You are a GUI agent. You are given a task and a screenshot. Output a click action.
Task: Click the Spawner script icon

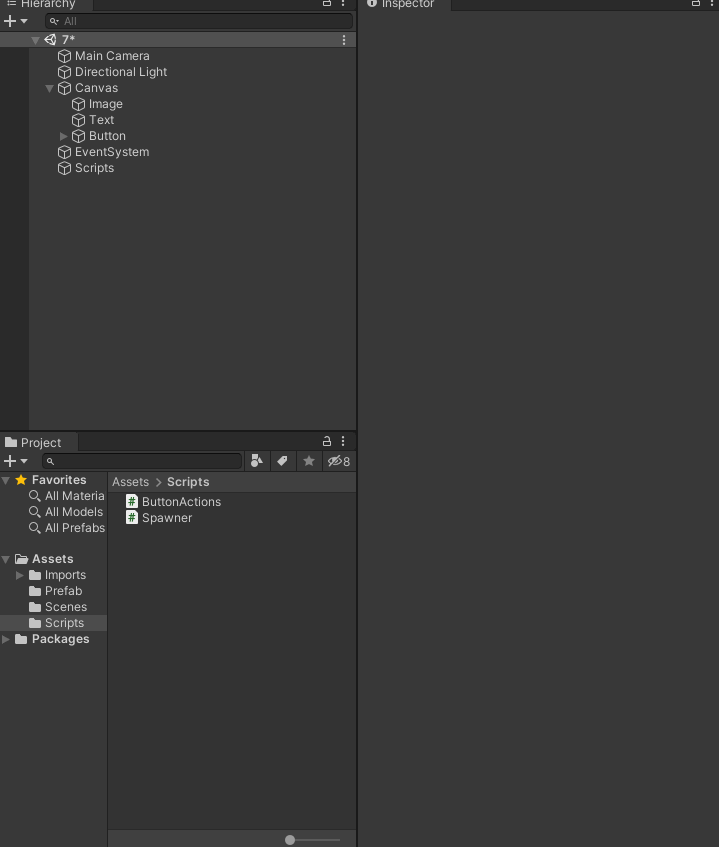tap(131, 517)
